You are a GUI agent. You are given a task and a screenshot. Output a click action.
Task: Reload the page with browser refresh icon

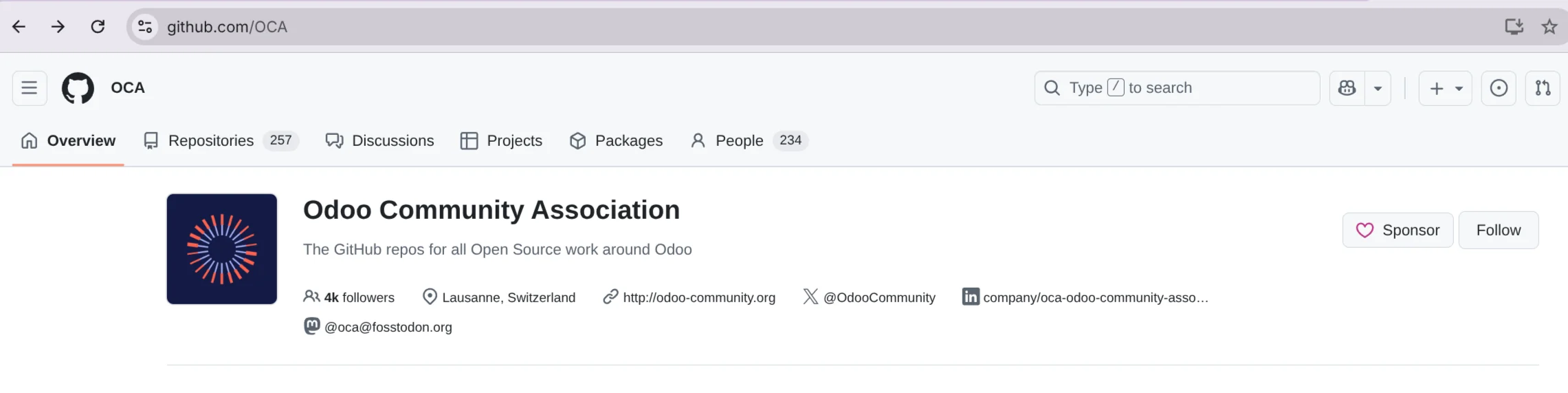point(98,27)
